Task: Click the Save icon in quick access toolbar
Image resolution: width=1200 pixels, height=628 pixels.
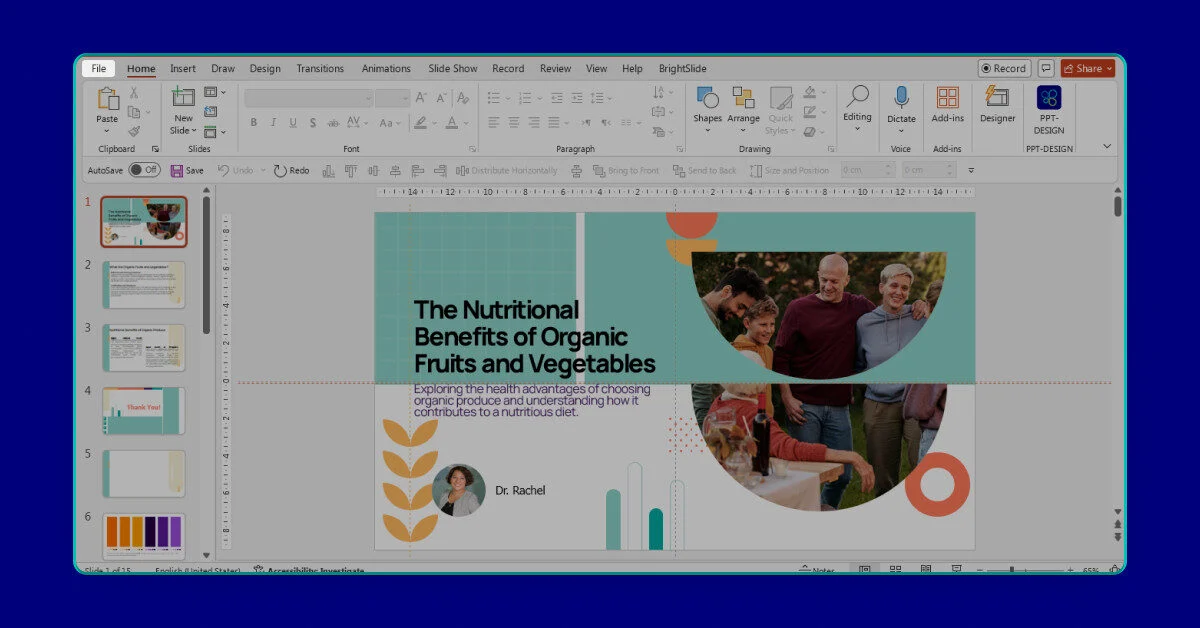Action: coord(177,171)
